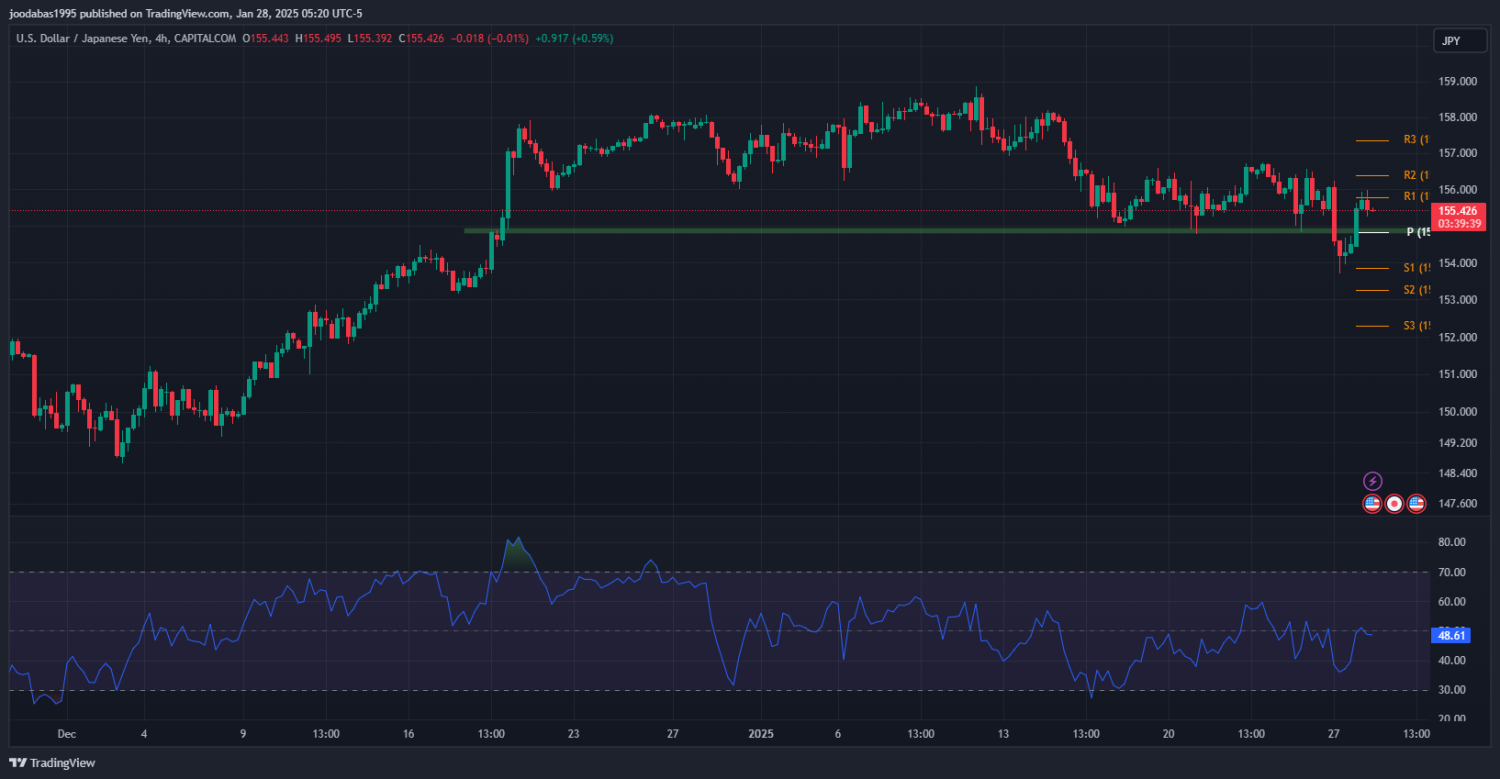Click the R1 pivot level label
Viewport: 1500px width, 779px height.
click(x=1415, y=196)
